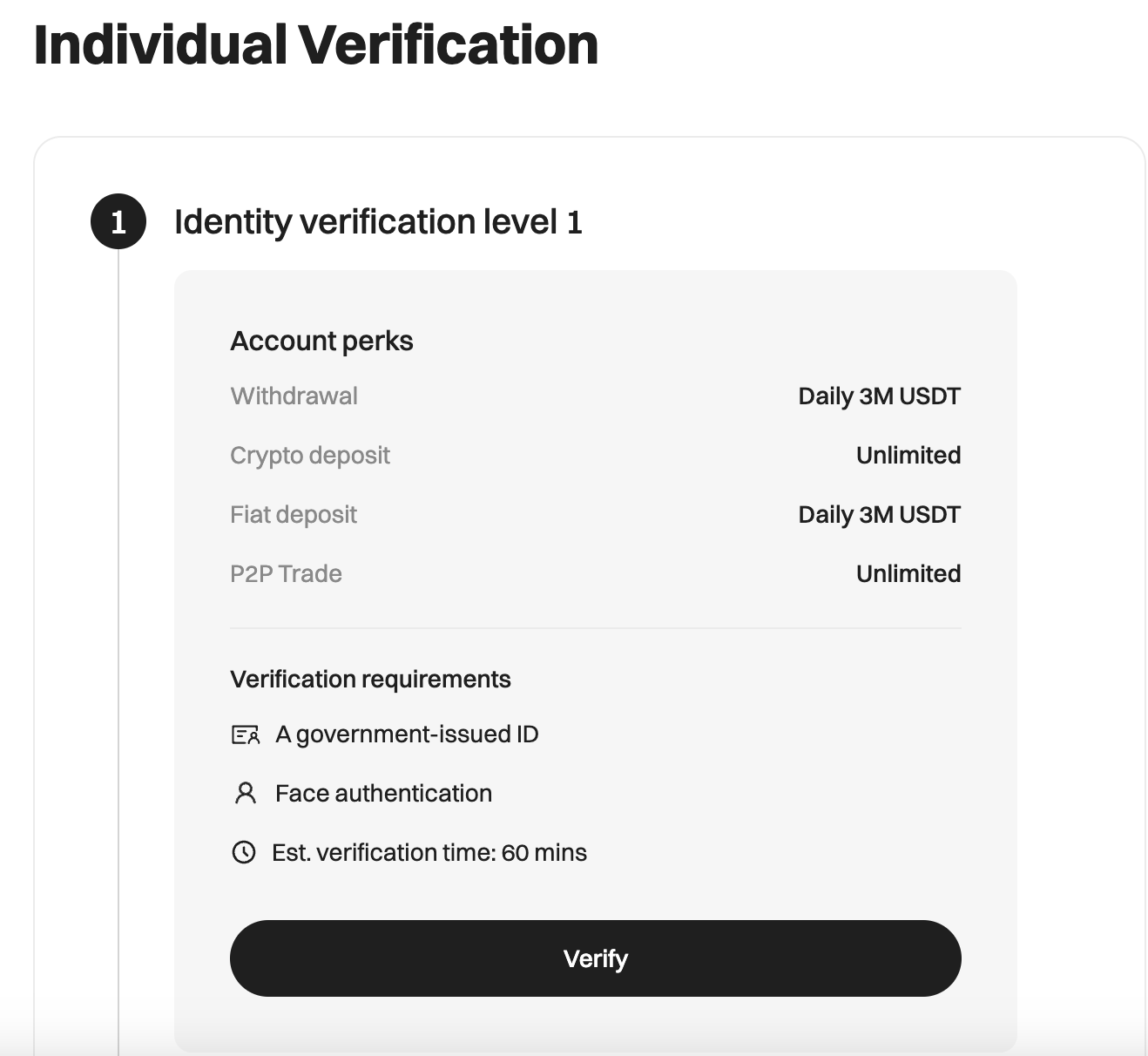Click the face authentication person icon
1148x1056 pixels.
pos(244,793)
